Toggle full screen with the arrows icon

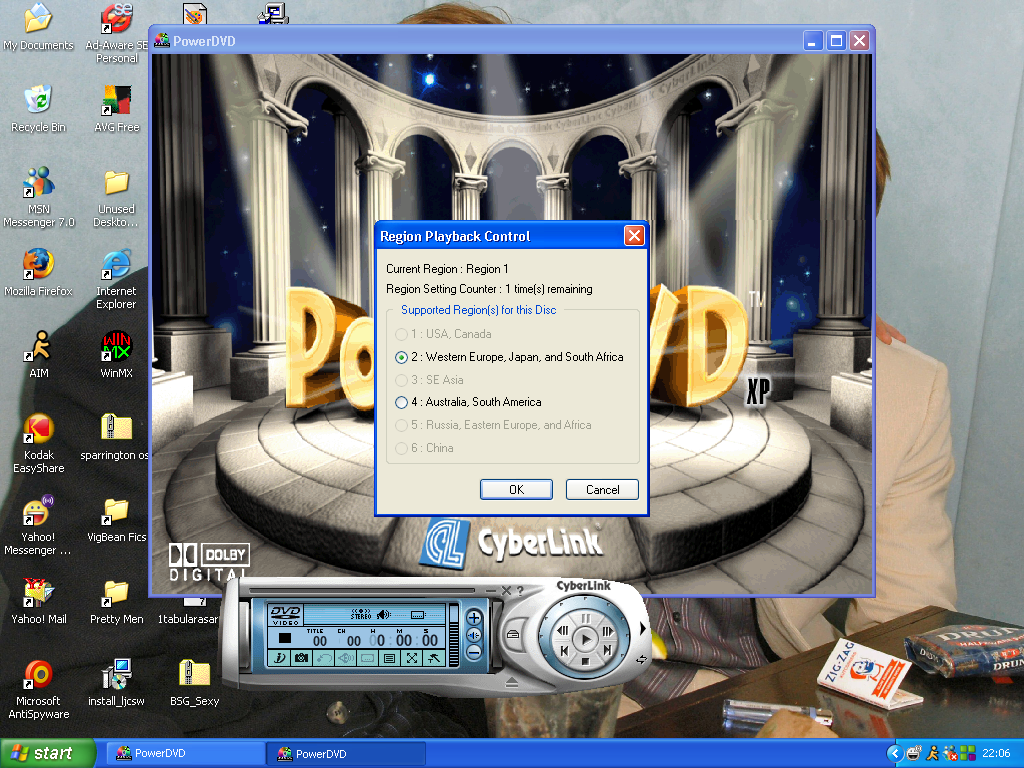(x=412, y=658)
